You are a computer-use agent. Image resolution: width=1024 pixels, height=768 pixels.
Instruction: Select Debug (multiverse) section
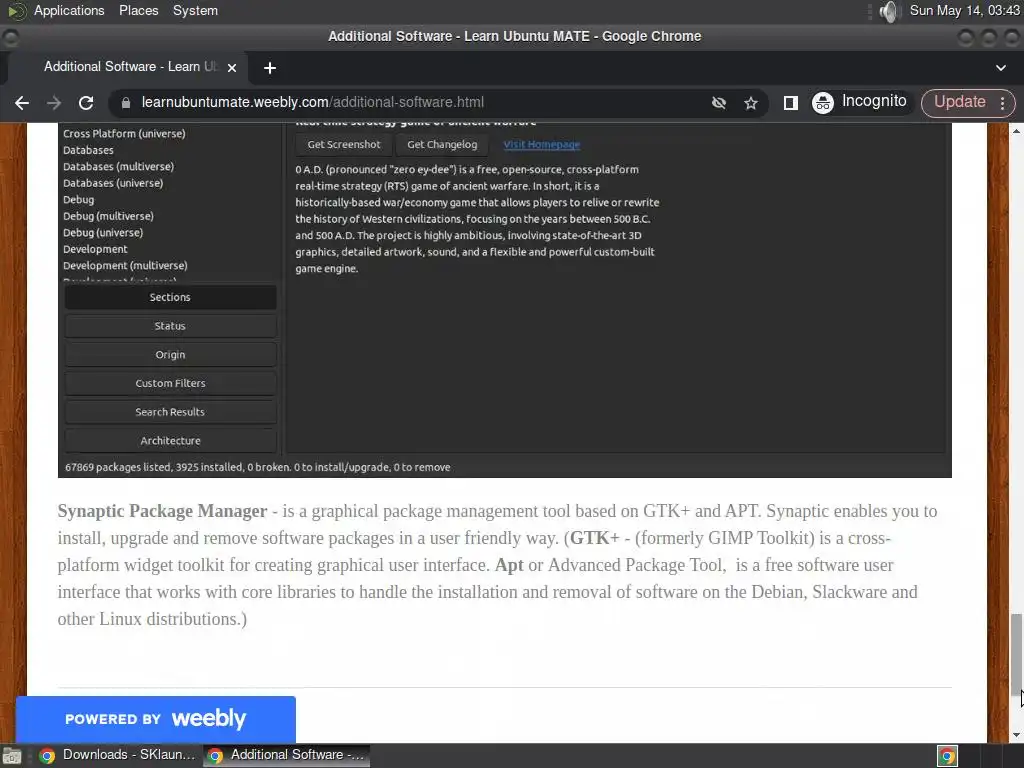[108, 216]
